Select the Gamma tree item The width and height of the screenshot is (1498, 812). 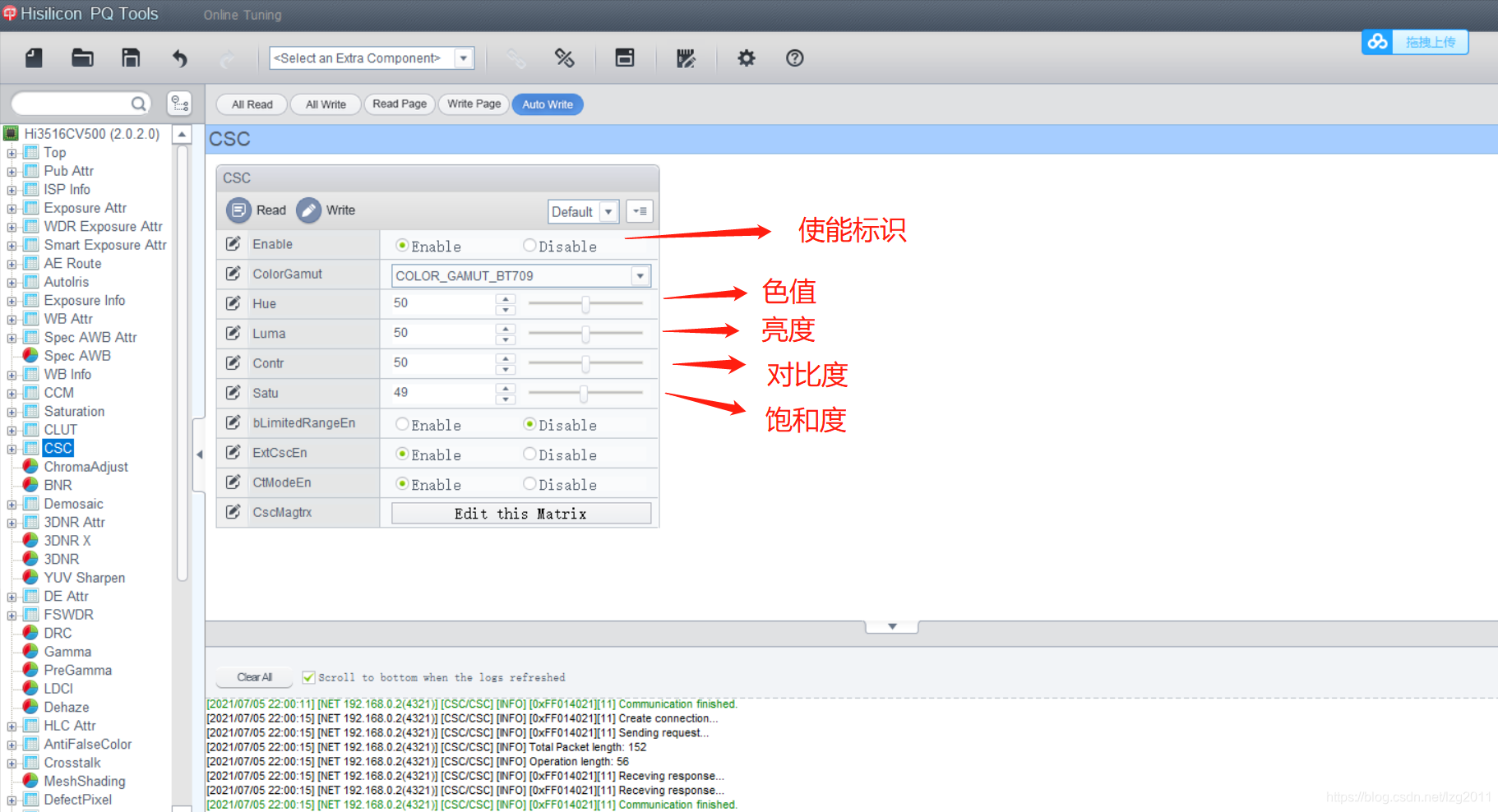[x=67, y=652]
